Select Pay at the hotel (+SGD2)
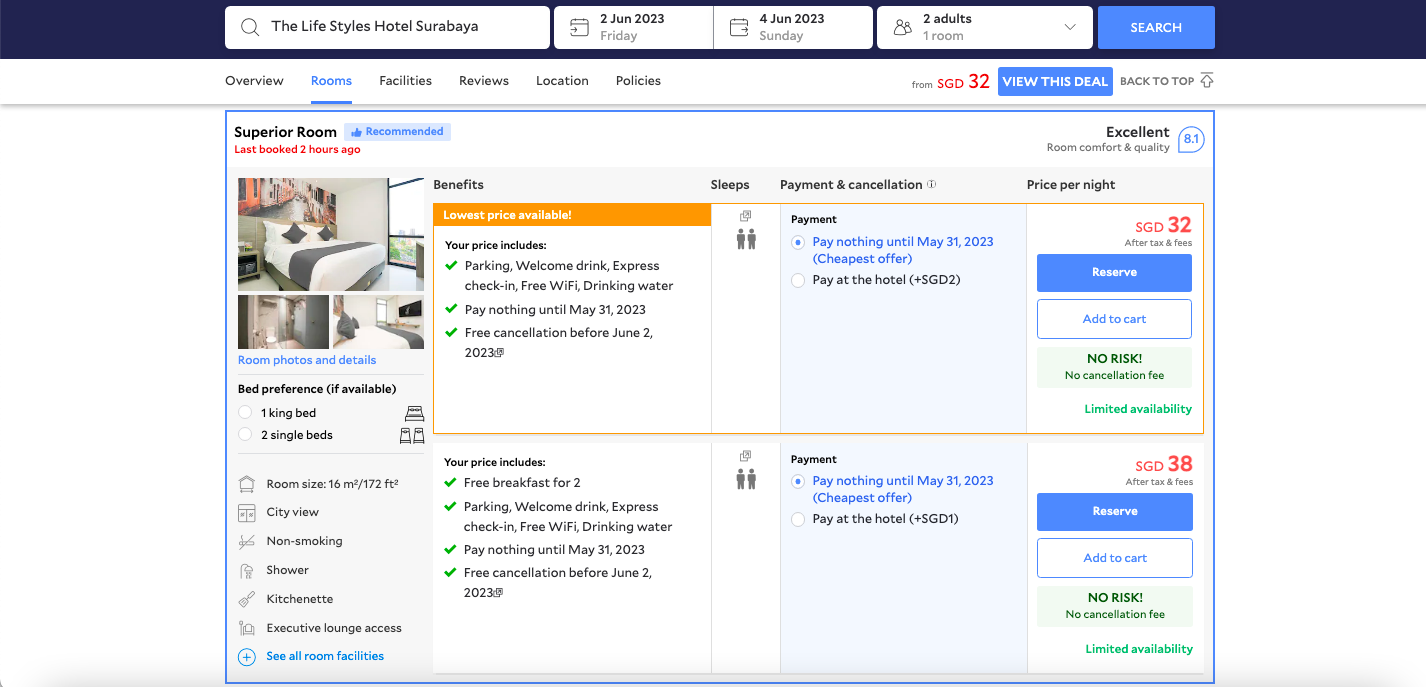Viewport: 1426px width, 687px height. [798, 281]
